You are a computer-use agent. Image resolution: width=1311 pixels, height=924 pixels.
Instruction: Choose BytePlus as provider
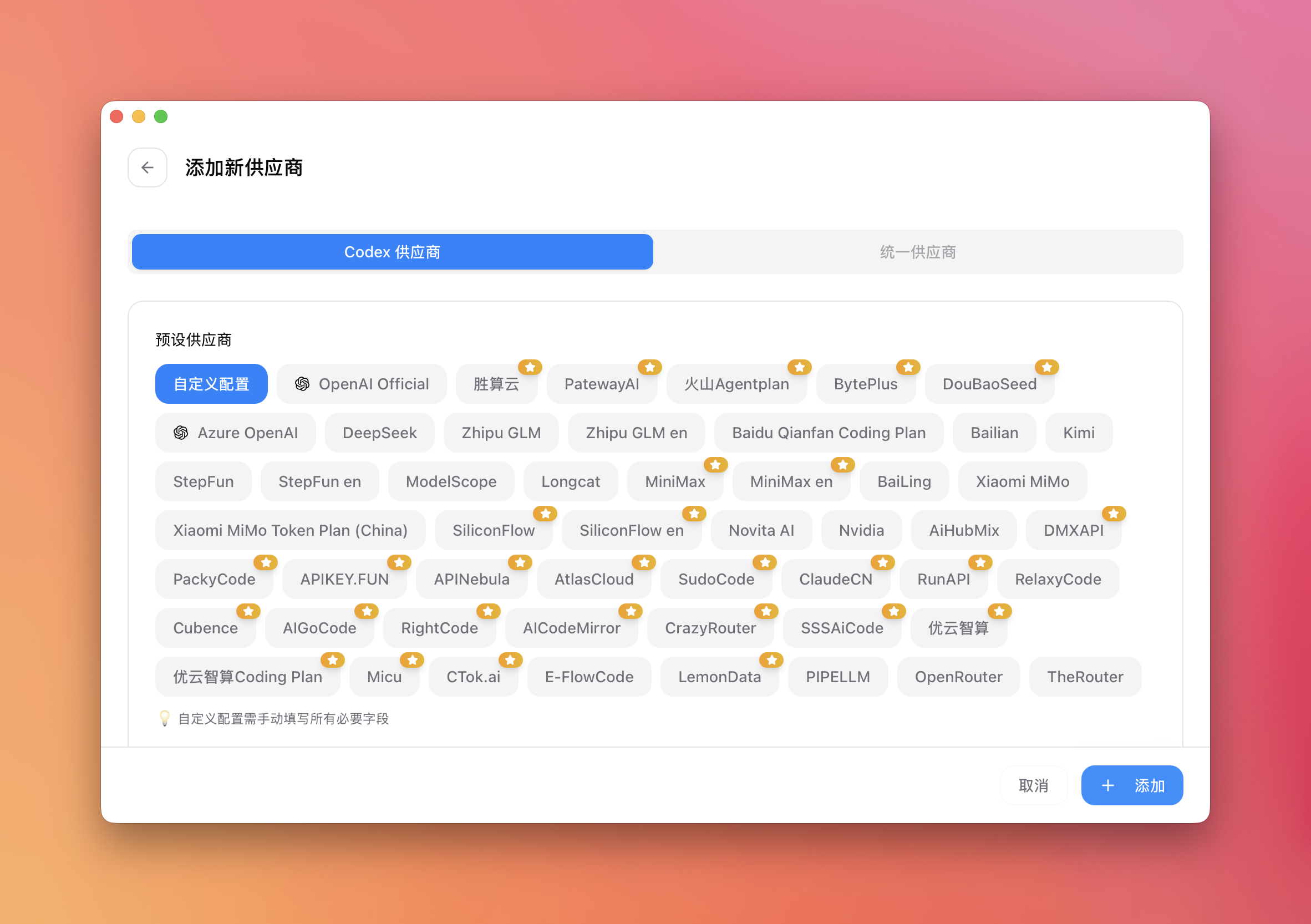866,384
